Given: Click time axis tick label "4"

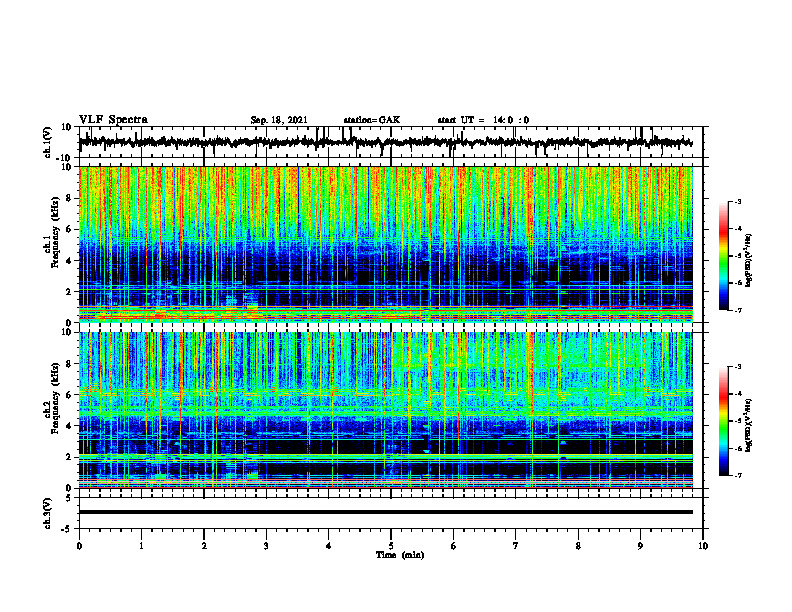Looking at the screenshot, I should 329,546.
